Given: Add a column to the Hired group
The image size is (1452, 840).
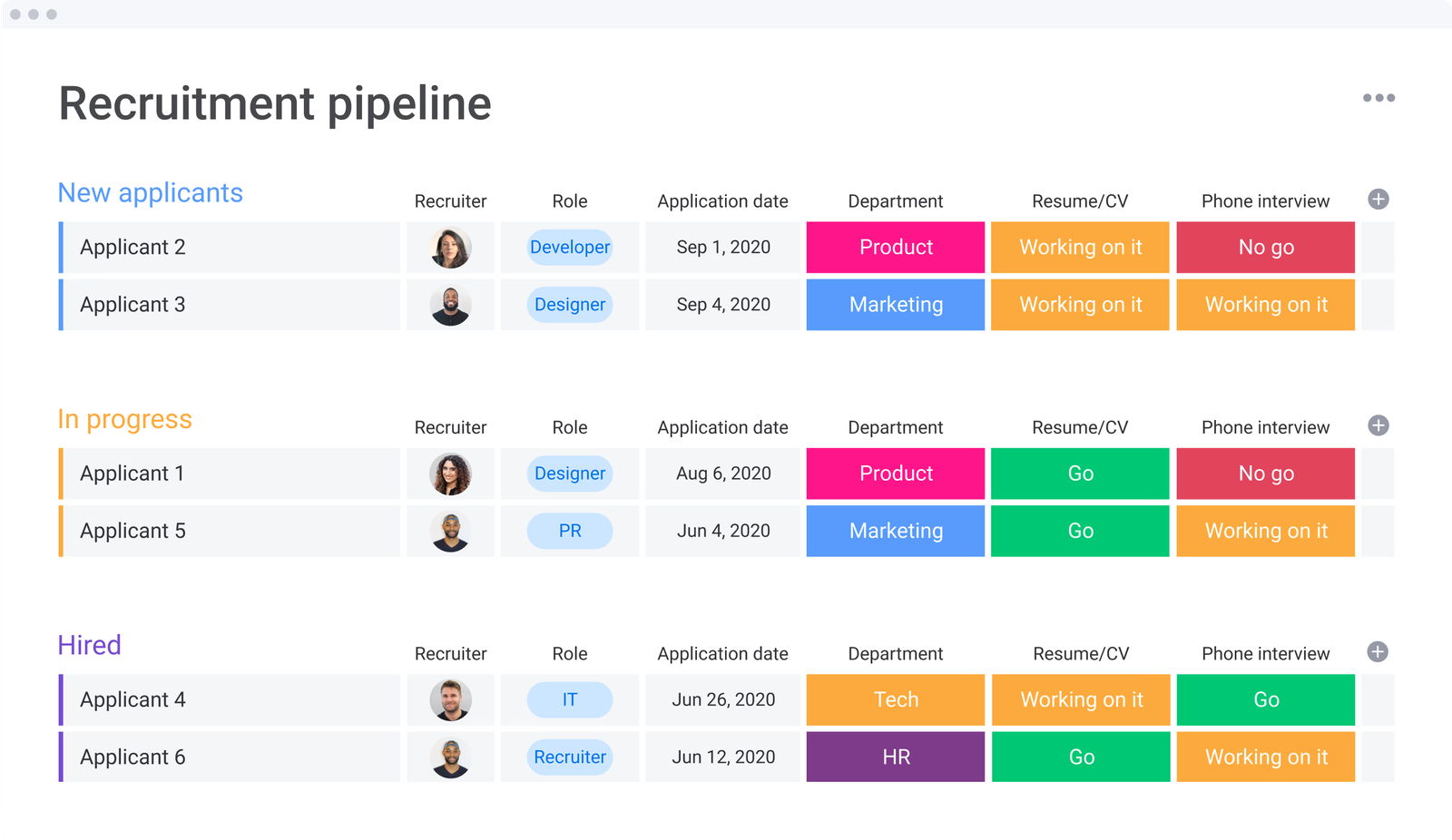Looking at the screenshot, I should click(x=1378, y=651).
